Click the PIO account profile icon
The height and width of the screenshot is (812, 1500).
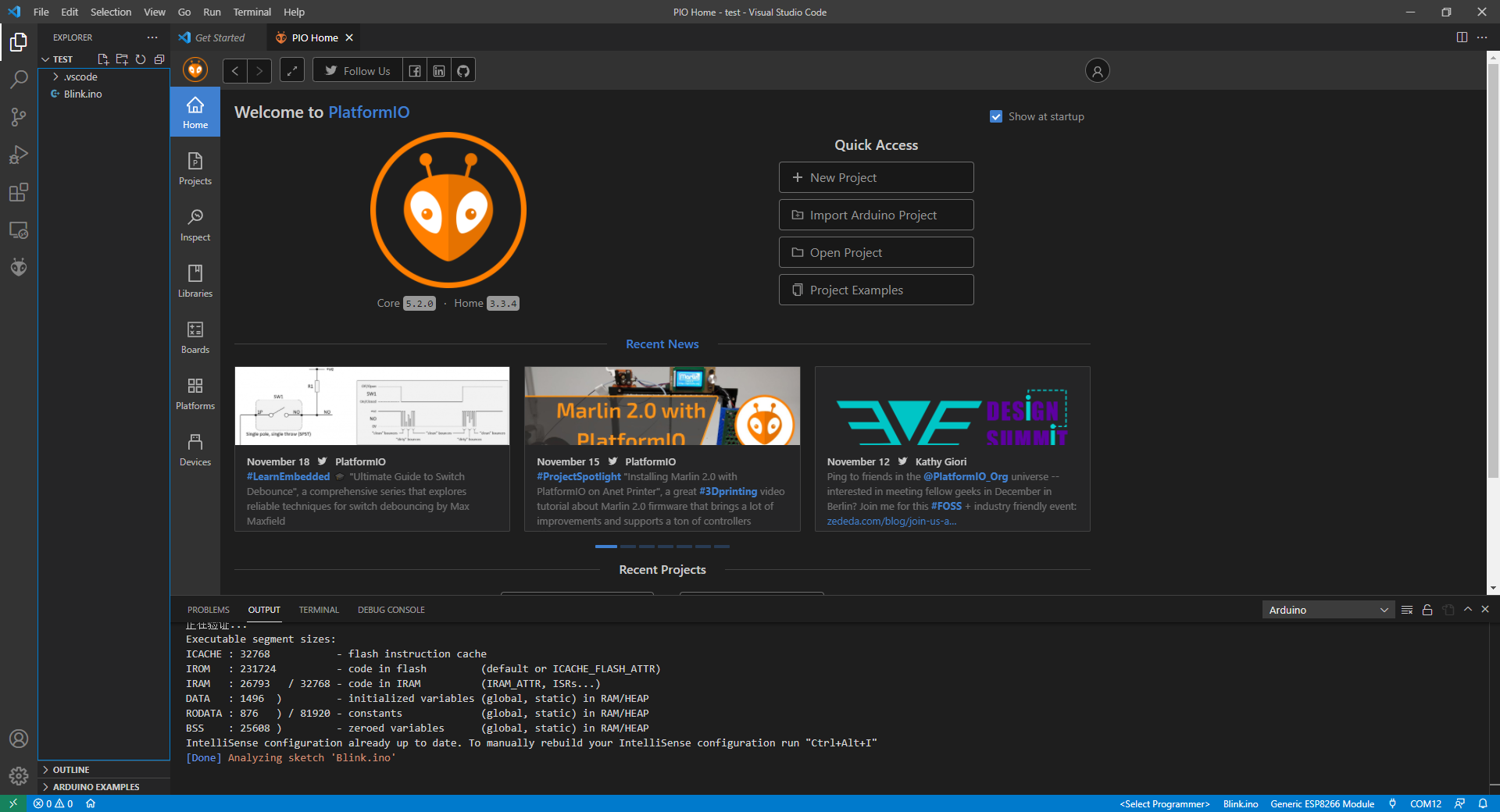[x=1097, y=71]
